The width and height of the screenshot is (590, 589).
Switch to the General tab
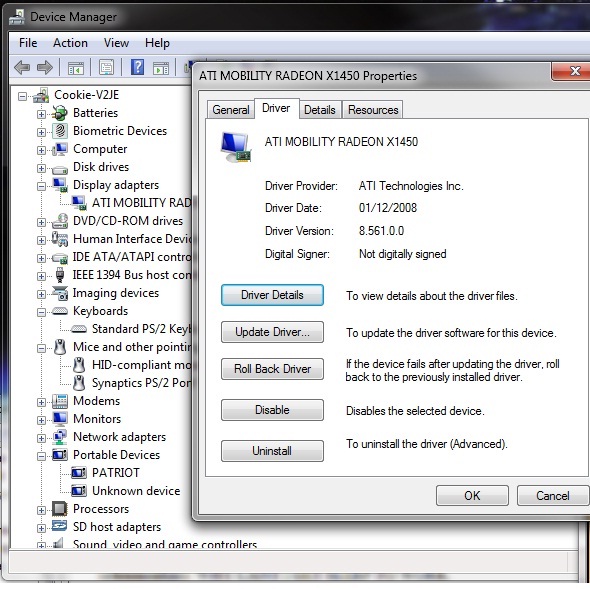(x=231, y=110)
